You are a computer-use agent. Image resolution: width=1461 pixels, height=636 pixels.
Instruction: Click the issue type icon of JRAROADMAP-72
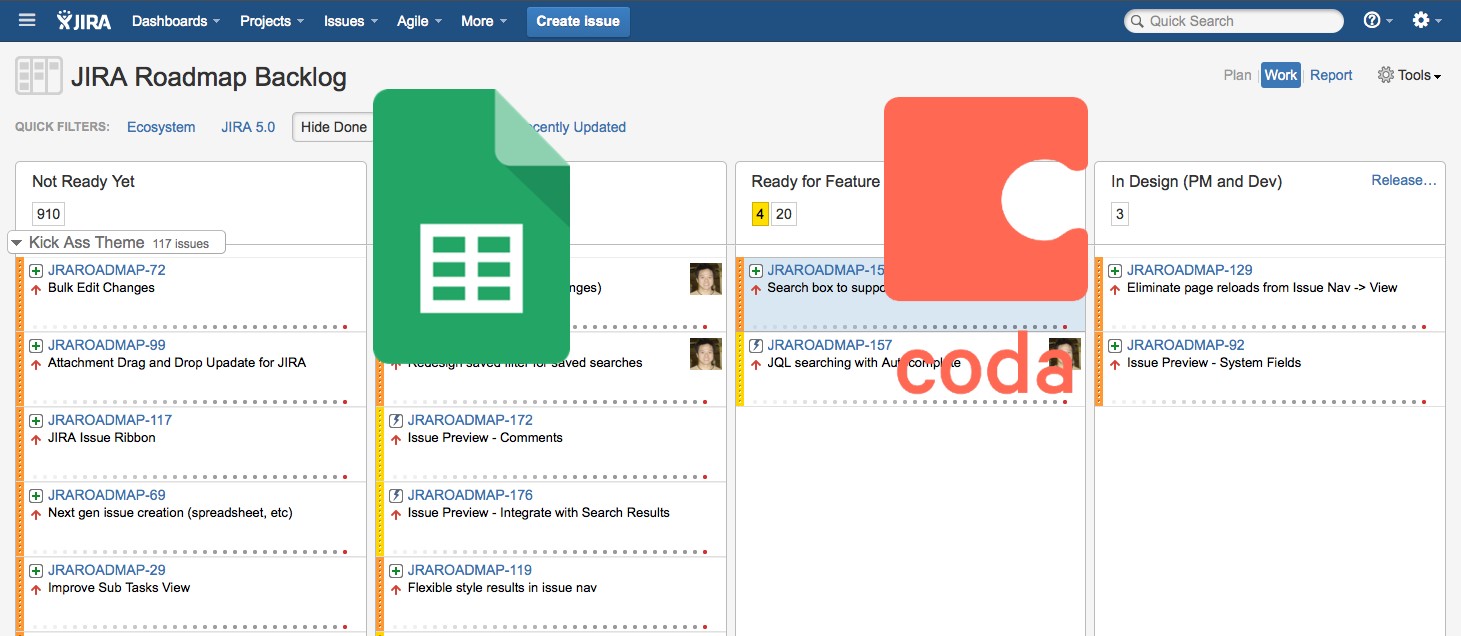coord(36,270)
